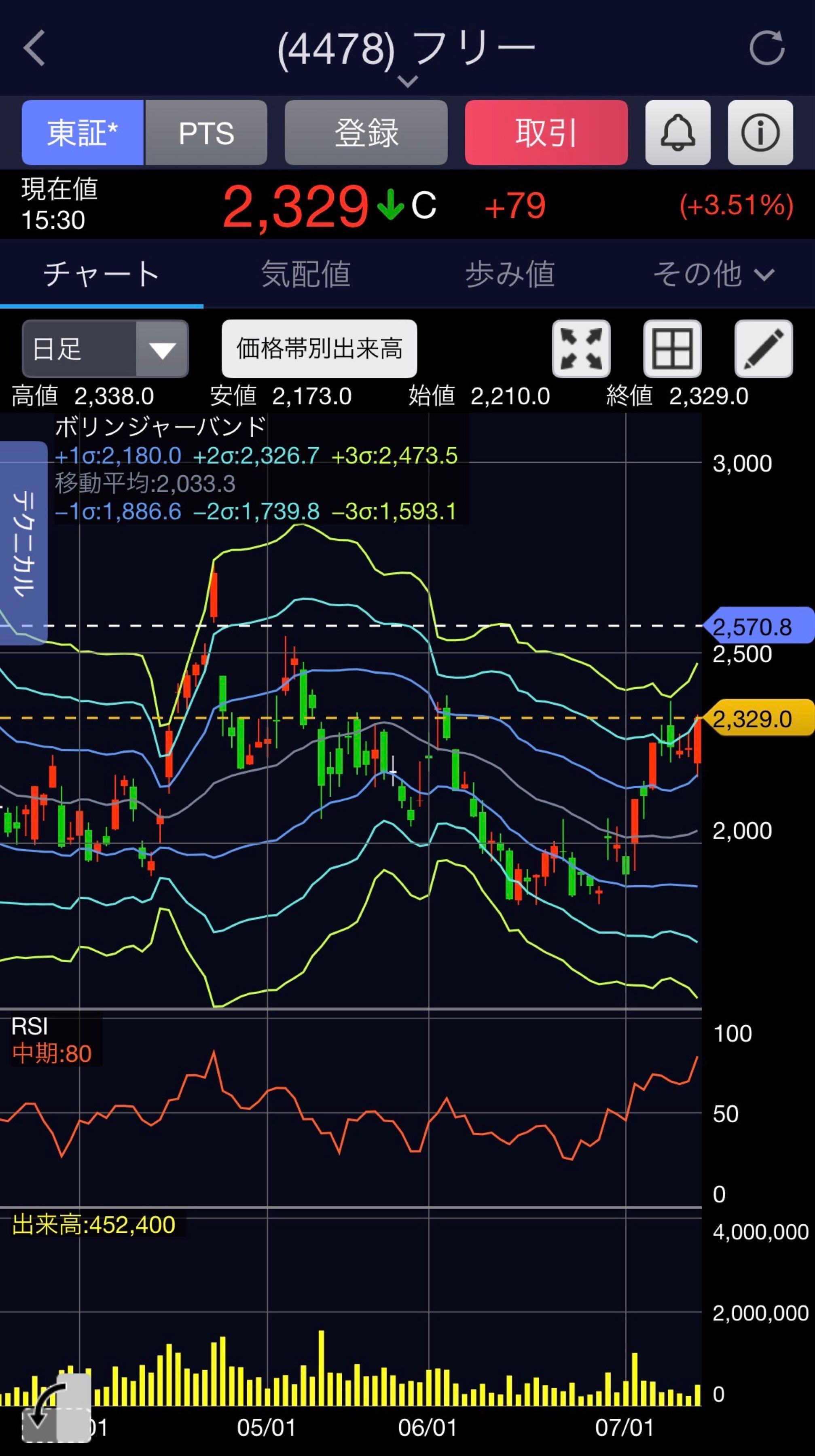815x1456 pixels.
Task: Expand the stock selector chevron under フリー
Action: pos(408,81)
